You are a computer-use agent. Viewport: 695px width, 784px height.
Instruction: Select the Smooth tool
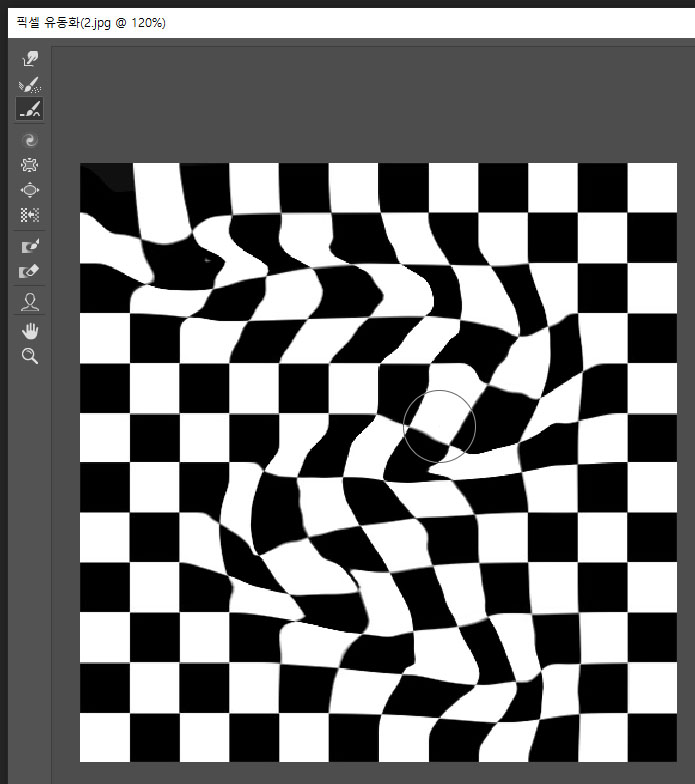(x=30, y=110)
